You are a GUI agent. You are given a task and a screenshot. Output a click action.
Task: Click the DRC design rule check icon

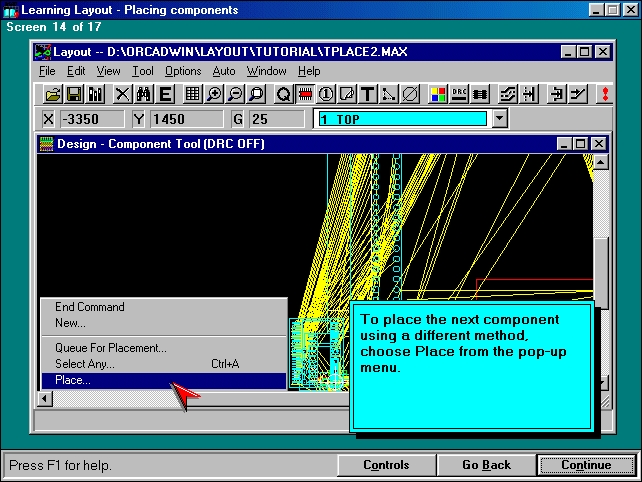[459, 94]
